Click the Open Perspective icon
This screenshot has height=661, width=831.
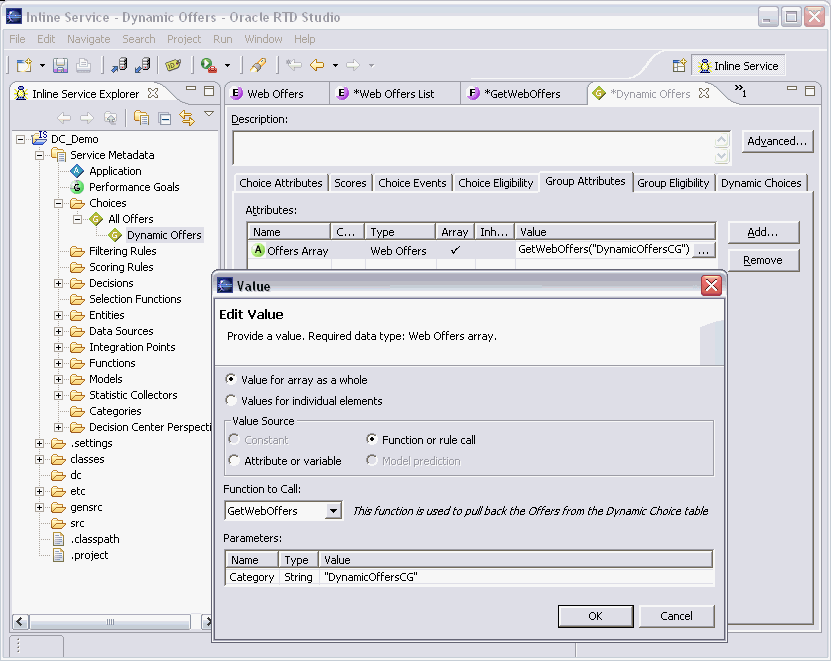click(679, 66)
